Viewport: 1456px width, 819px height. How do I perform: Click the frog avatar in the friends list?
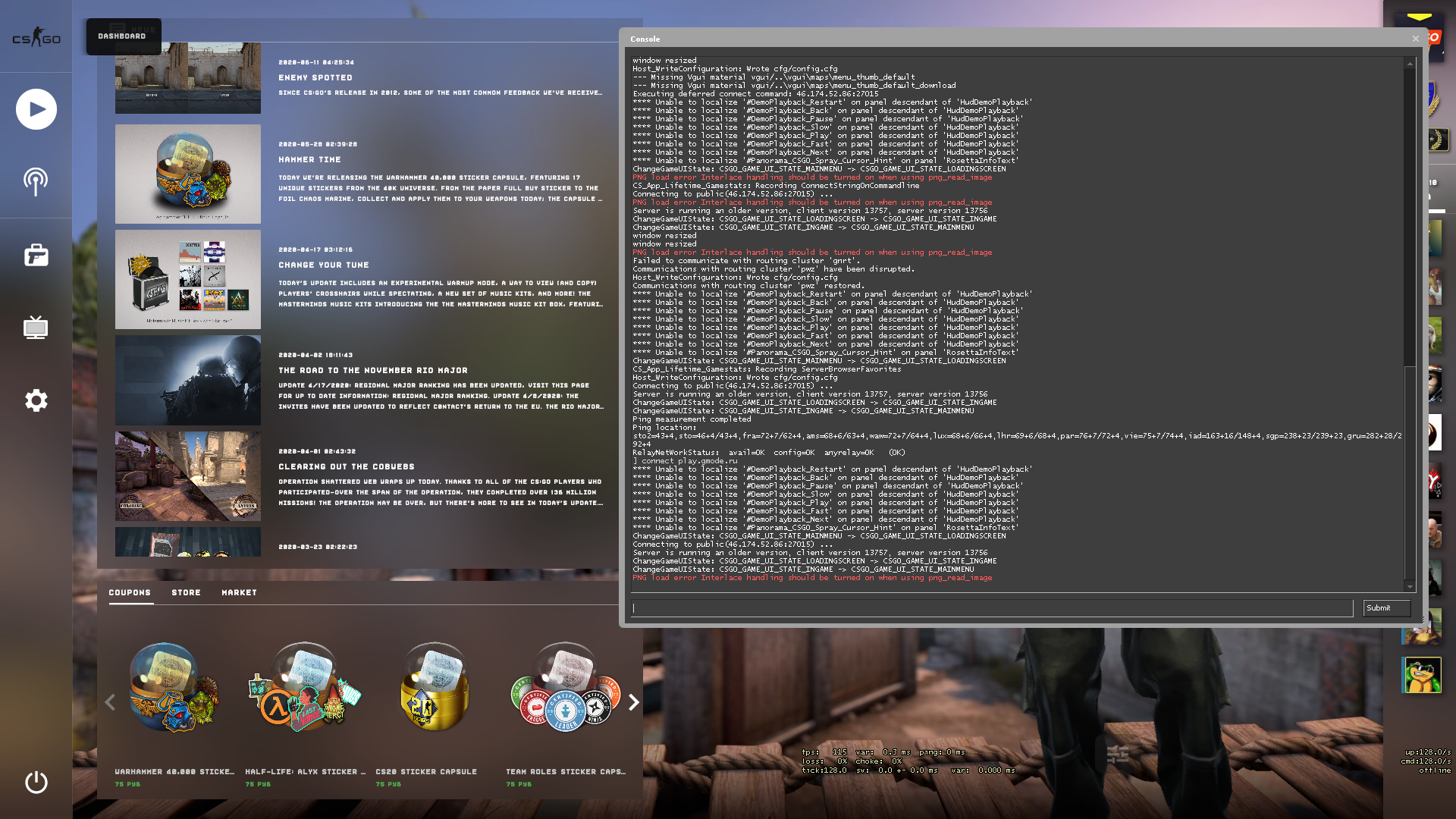click(1422, 675)
